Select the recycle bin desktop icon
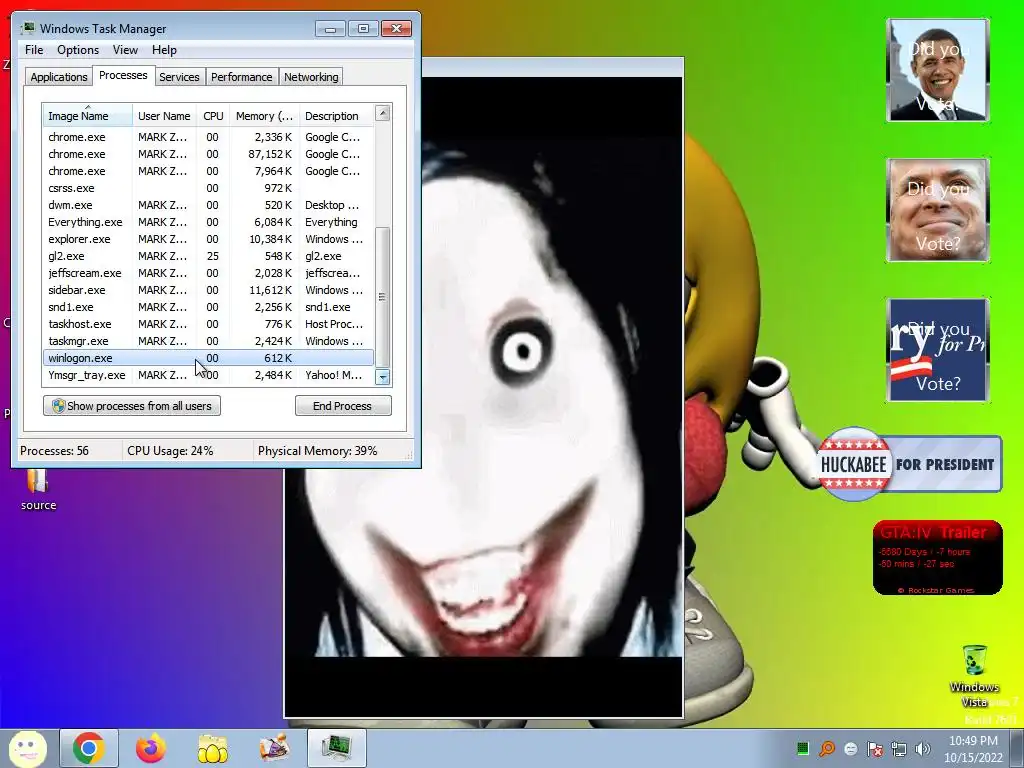Screen dimensions: 1024x768 point(974,677)
